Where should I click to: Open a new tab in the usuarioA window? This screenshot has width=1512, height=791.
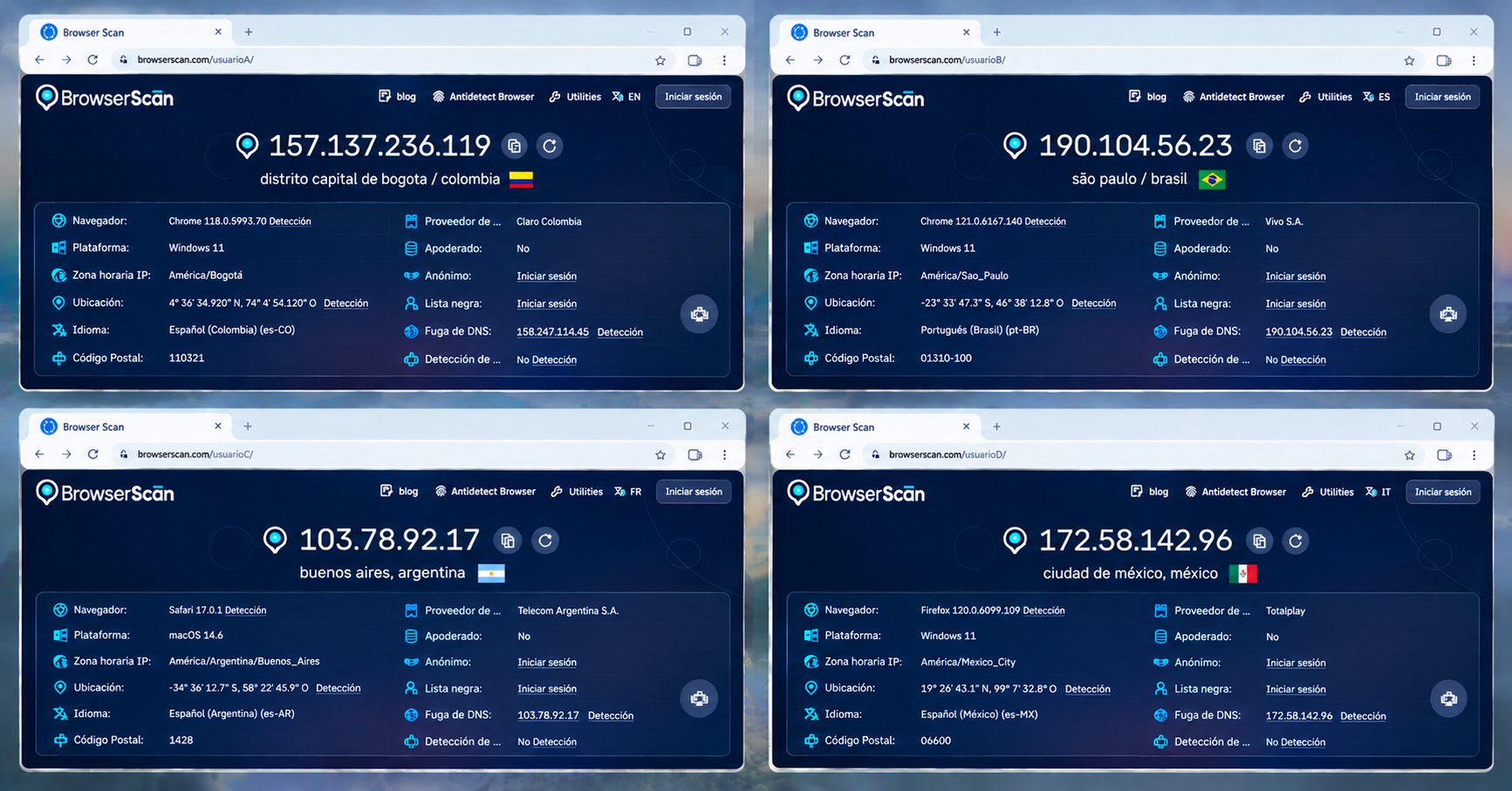(249, 32)
